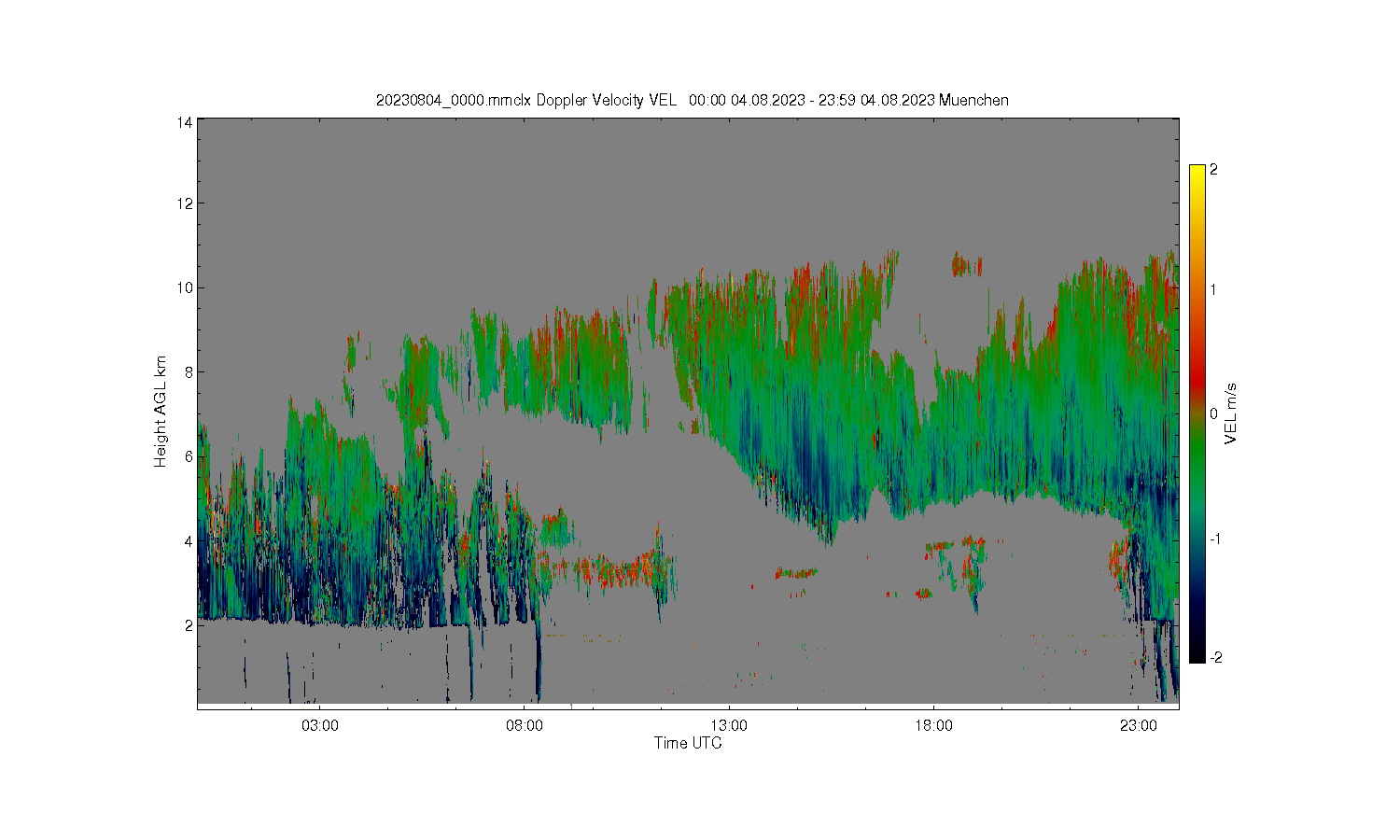Viewport: 1400px width, 840px height.
Task: Click the height tick label 6
Action: click(x=189, y=456)
